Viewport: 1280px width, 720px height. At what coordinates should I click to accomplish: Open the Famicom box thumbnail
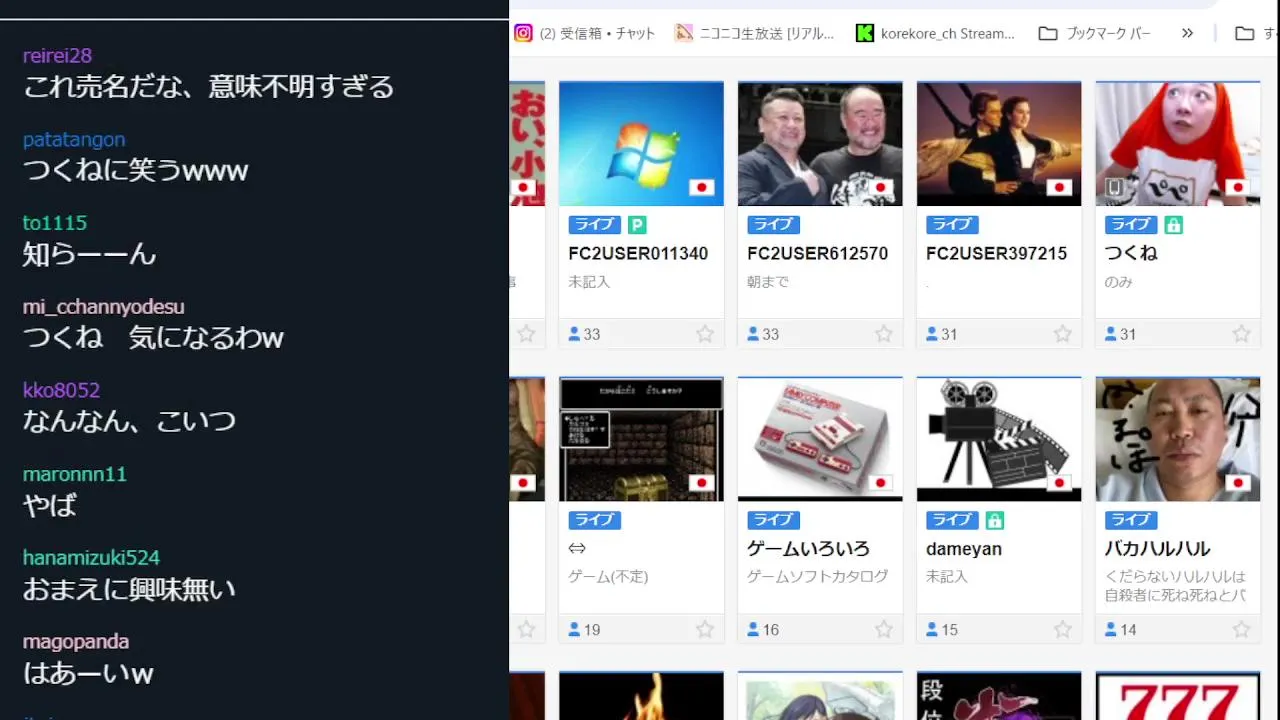pyautogui.click(x=820, y=439)
